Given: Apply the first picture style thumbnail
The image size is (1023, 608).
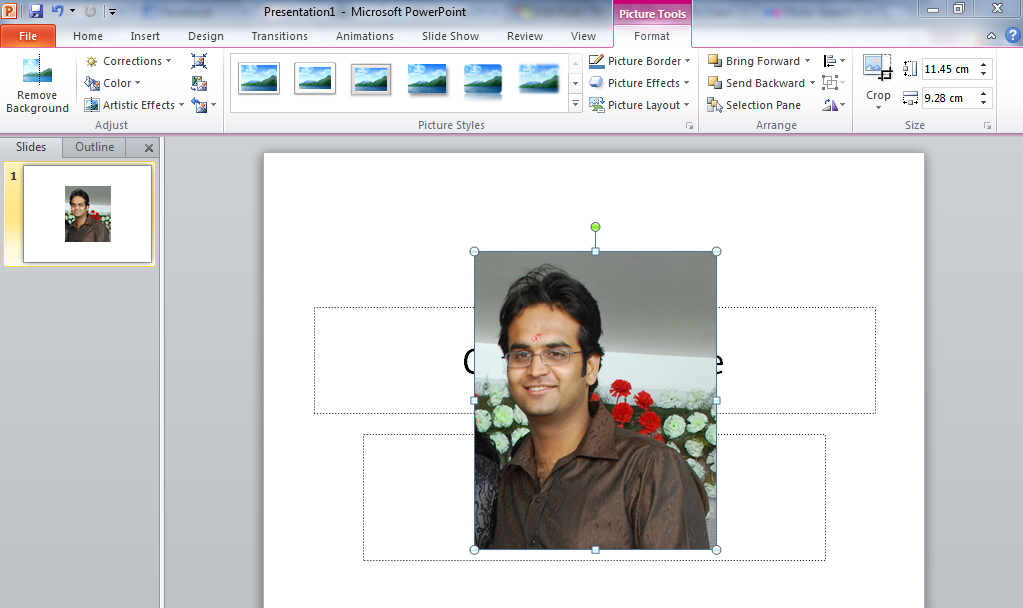Looking at the screenshot, I should 259,79.
